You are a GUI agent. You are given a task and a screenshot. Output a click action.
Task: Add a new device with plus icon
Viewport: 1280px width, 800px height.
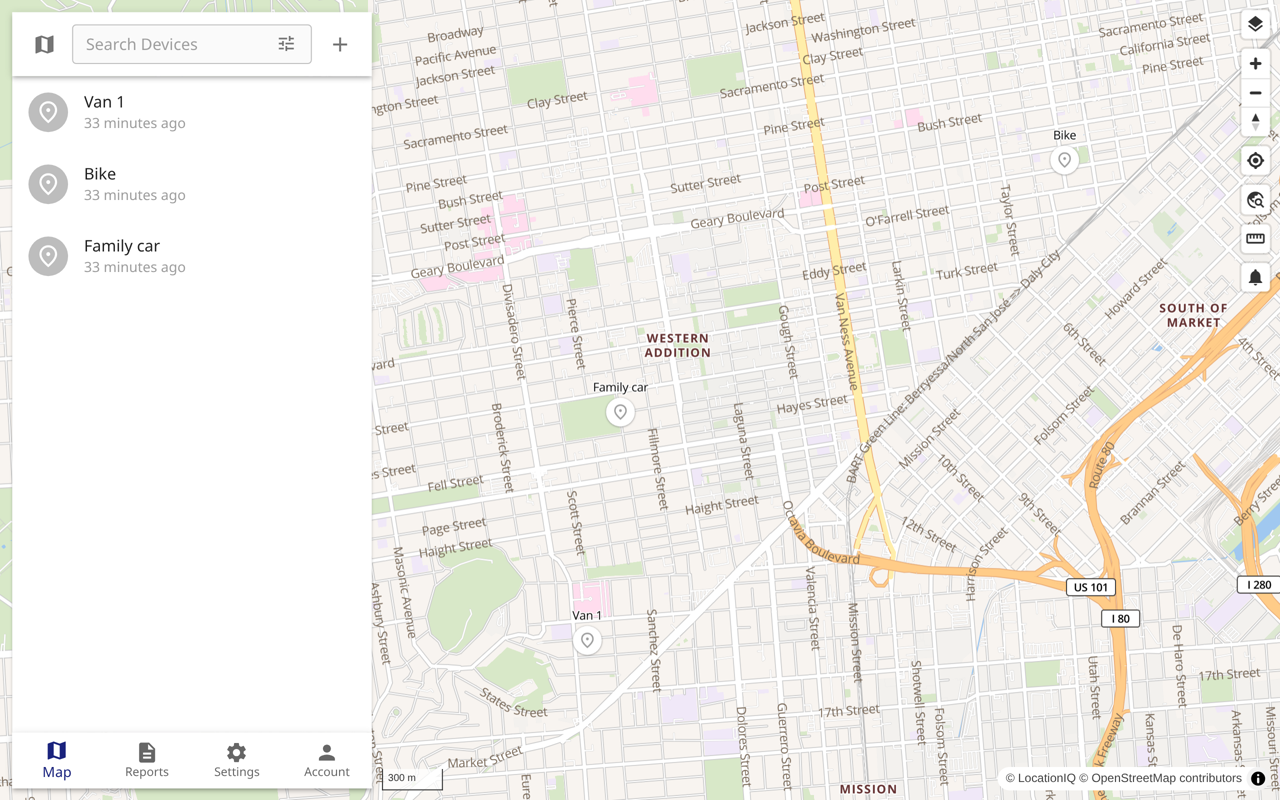[340, 44]
